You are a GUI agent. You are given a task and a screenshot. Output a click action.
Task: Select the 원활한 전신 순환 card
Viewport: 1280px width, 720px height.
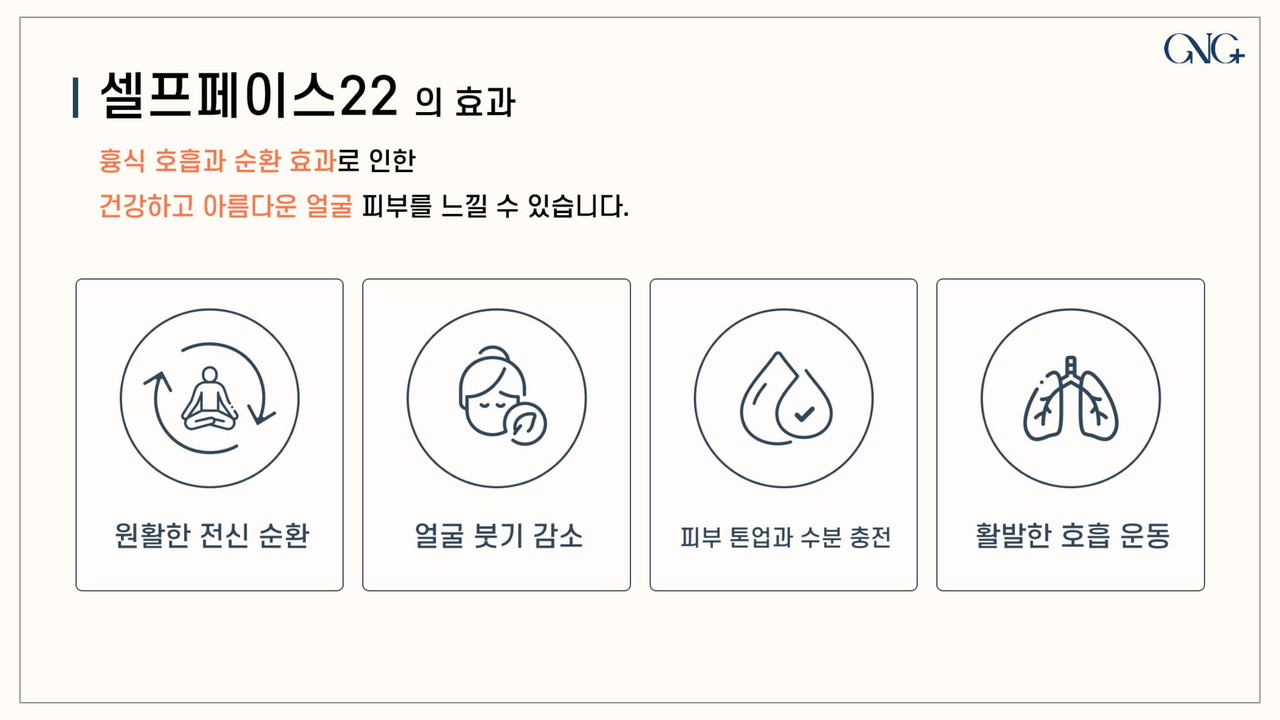[210, 435]
